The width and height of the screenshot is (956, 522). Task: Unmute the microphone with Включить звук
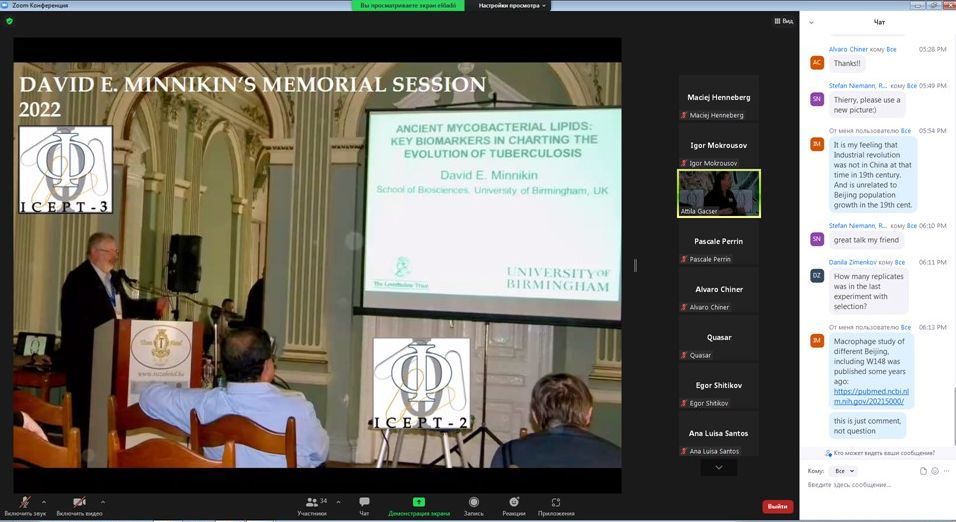[25, 506]
